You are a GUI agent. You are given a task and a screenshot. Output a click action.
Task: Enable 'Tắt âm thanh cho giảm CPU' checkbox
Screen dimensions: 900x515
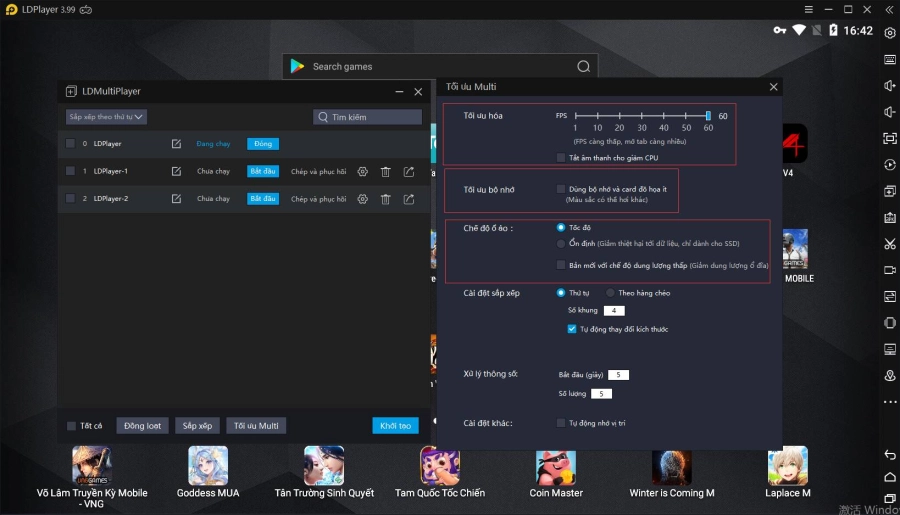(x=561, y=157)
